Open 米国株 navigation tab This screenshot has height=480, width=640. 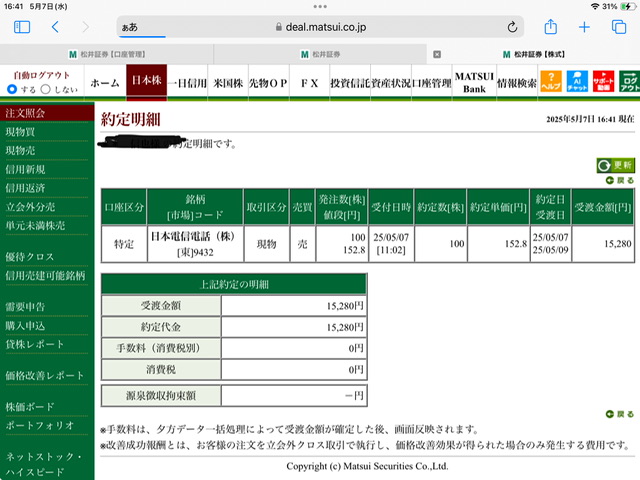click(x=228, y=83)
